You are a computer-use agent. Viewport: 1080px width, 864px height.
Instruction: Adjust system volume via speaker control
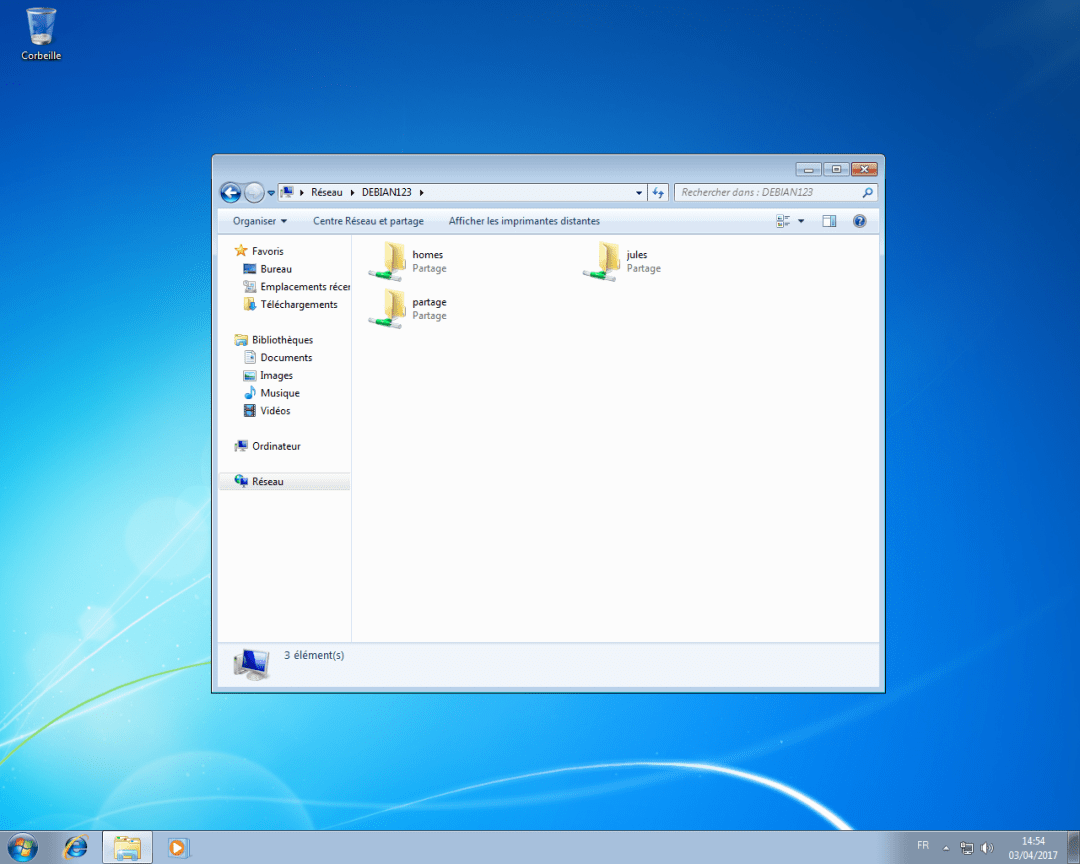986,847
